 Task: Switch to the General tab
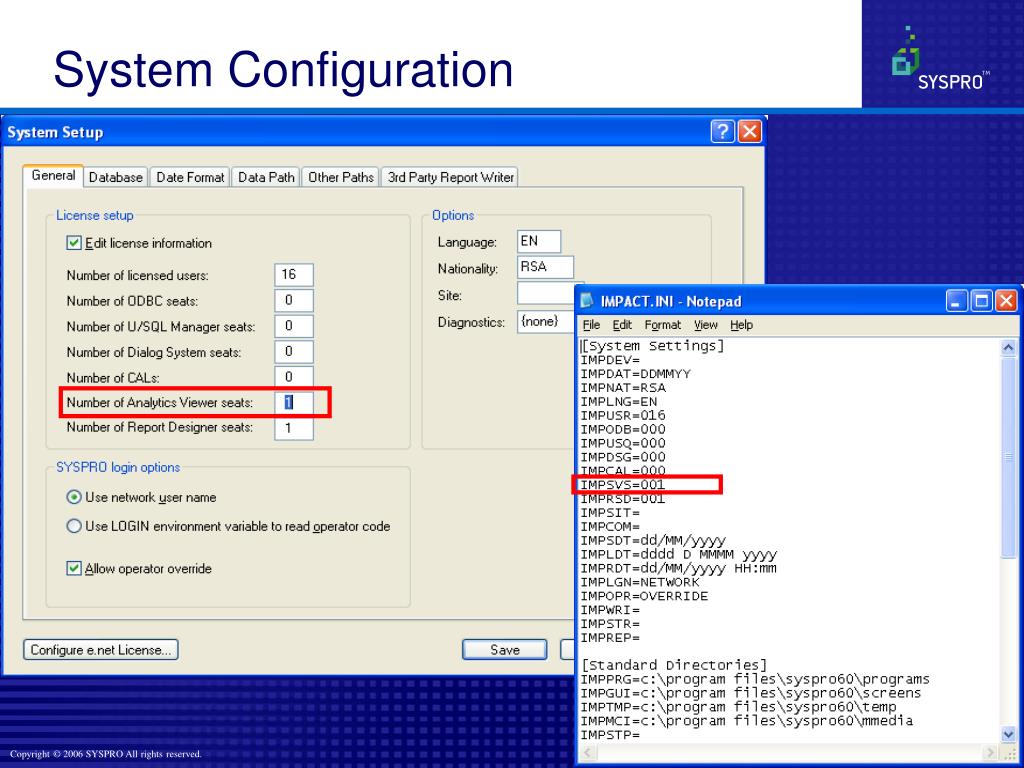54,176
